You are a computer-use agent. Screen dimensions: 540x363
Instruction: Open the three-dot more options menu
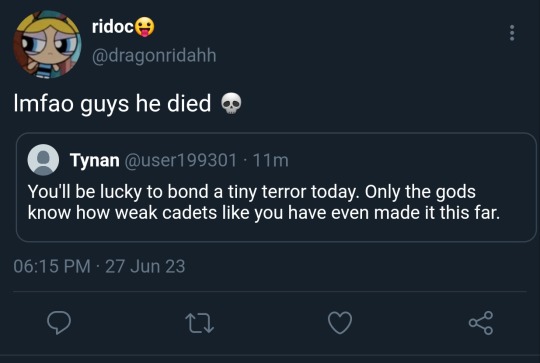coord(512,33)
